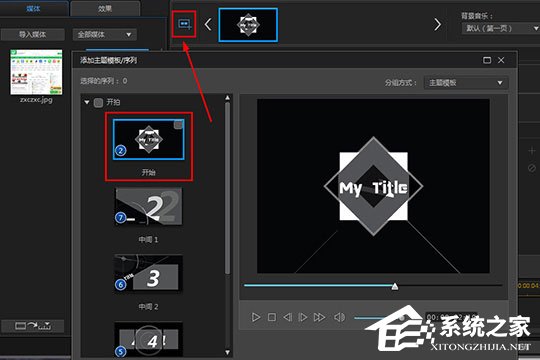Step to next frame in preview
Screen dimensions: 540x360
pyautogui.click(x=303, y=317)
